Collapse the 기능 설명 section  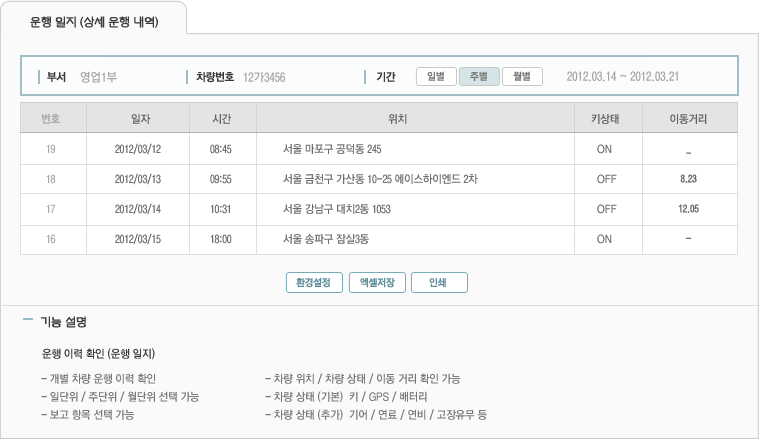[28, 319]
